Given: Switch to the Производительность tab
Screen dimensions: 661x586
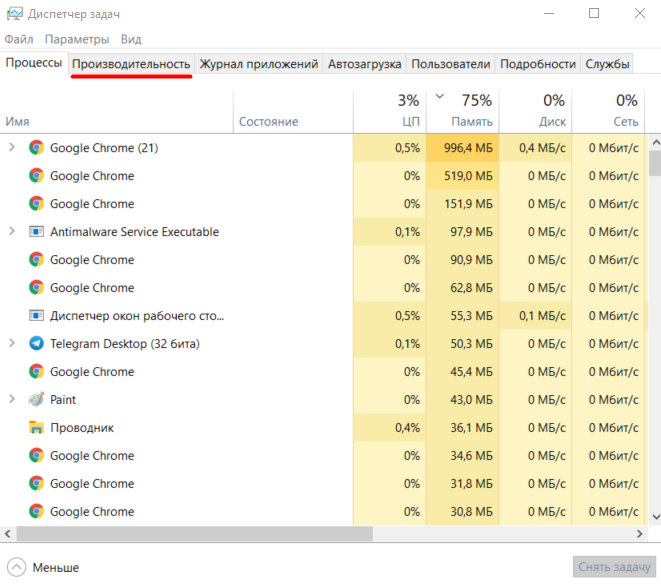Looking at the screenshot, I should point(131,64).
